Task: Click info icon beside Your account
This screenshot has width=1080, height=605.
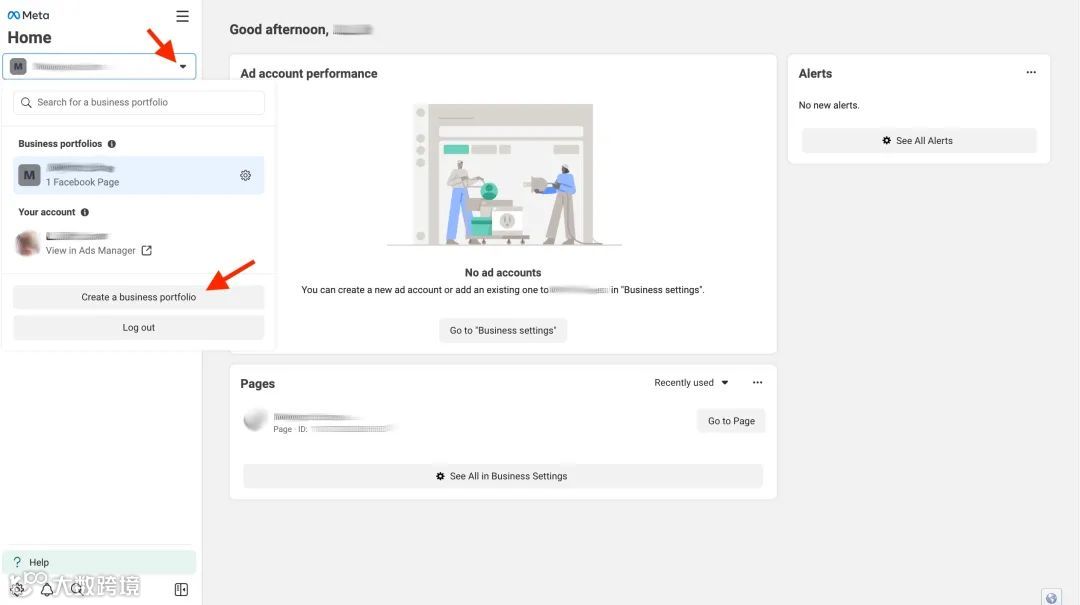Action: coord(85,212)
